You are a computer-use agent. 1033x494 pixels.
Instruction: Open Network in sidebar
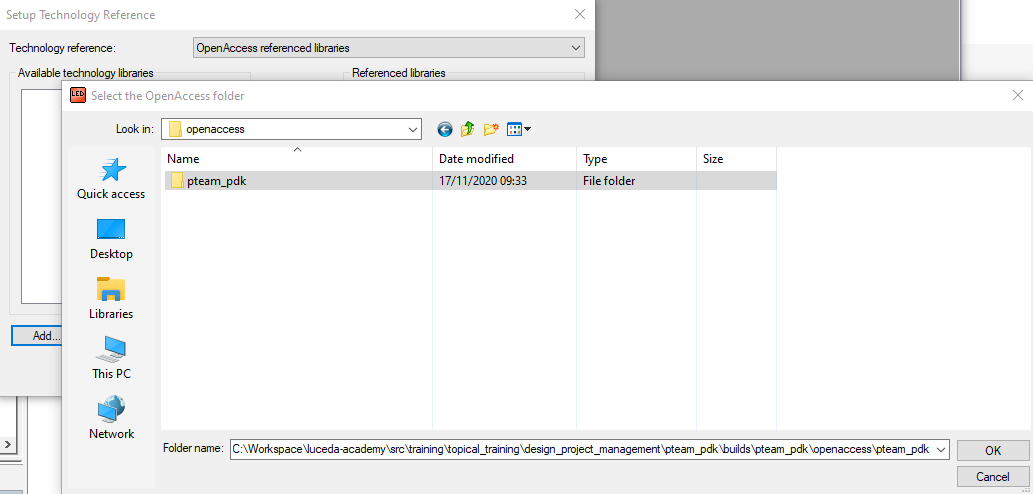[x=111, y=419]
